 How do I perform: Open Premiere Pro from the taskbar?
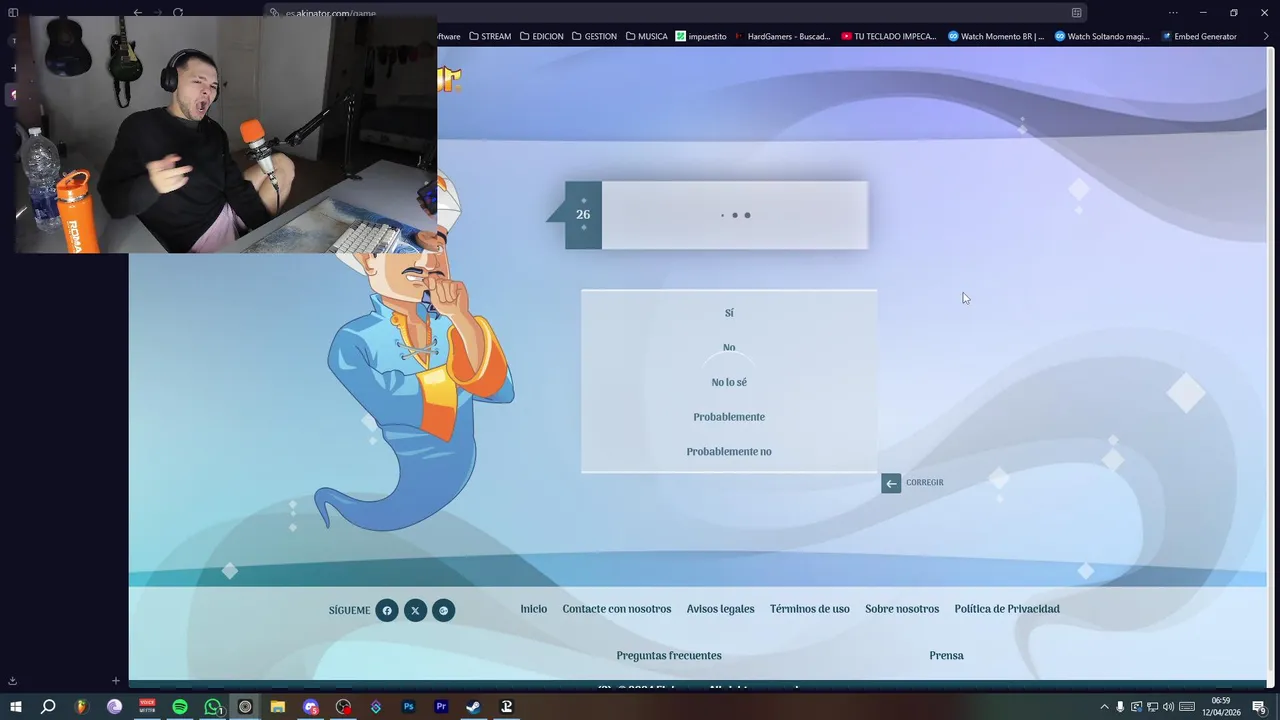tap(441, 707)
